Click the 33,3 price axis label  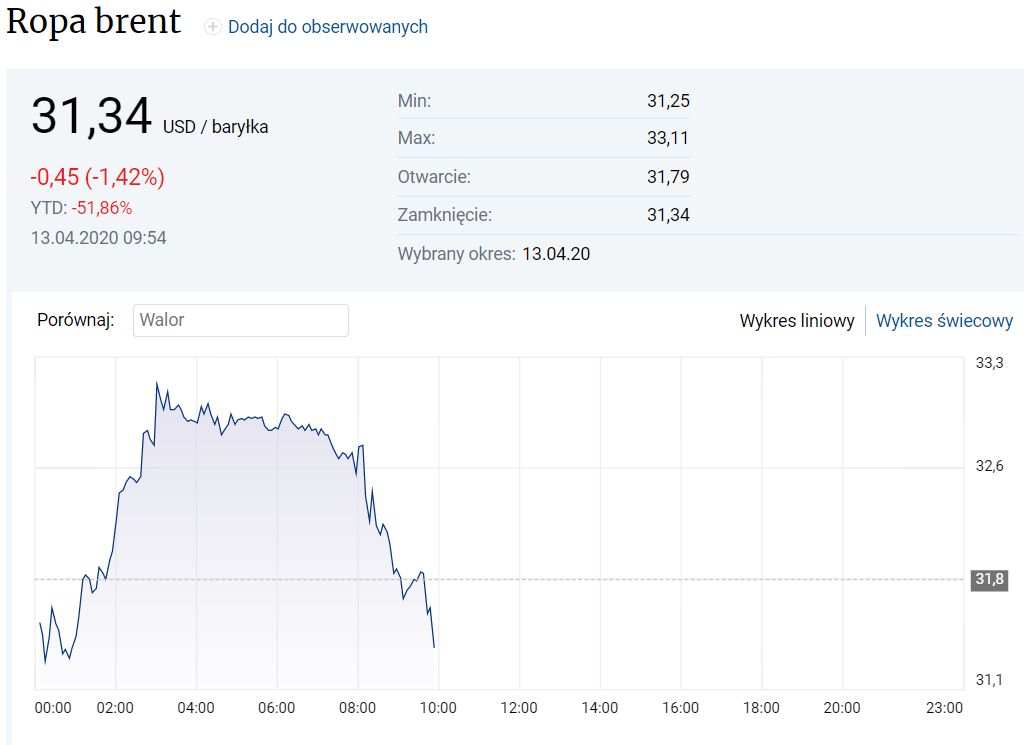point(989,363)
